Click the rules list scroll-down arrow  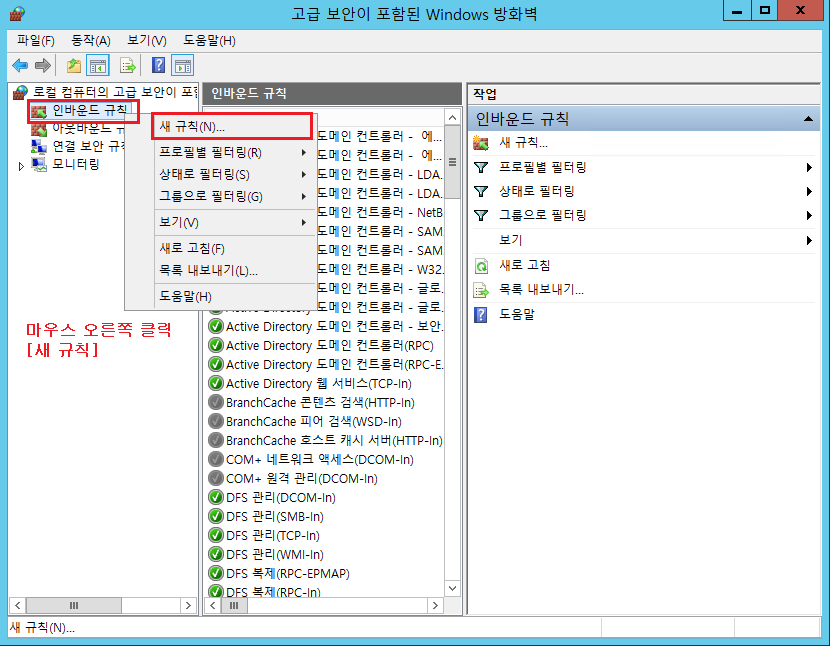(453, 588)
